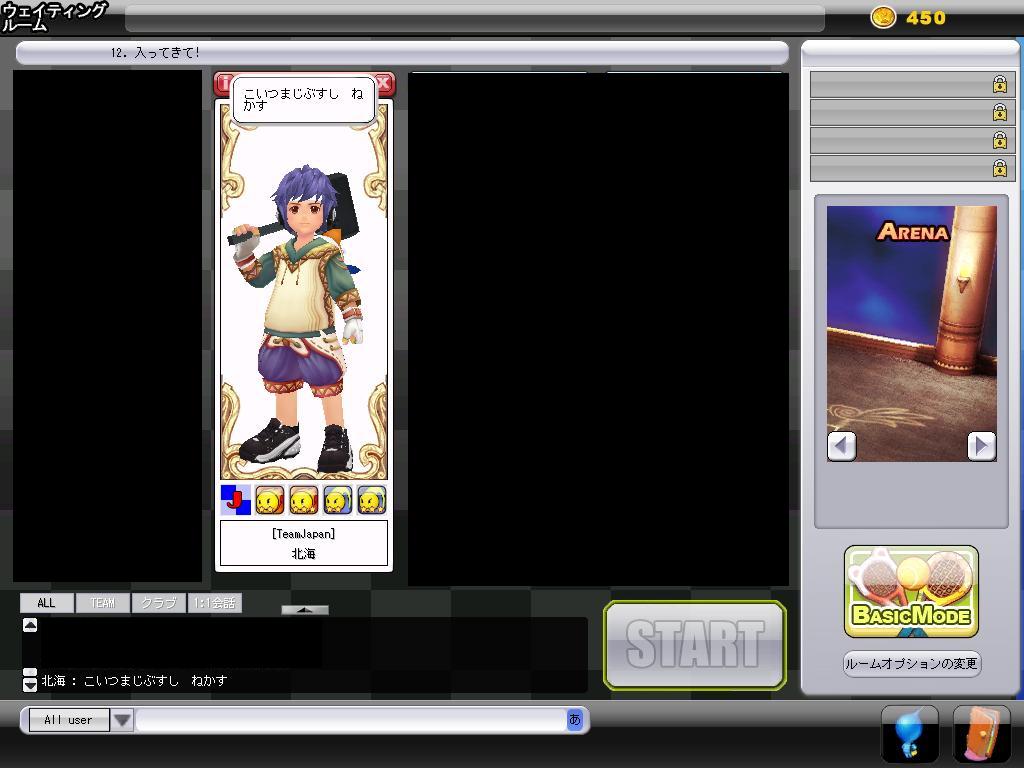
Task: Click the gold coin icon
Action: coord(883,17)
